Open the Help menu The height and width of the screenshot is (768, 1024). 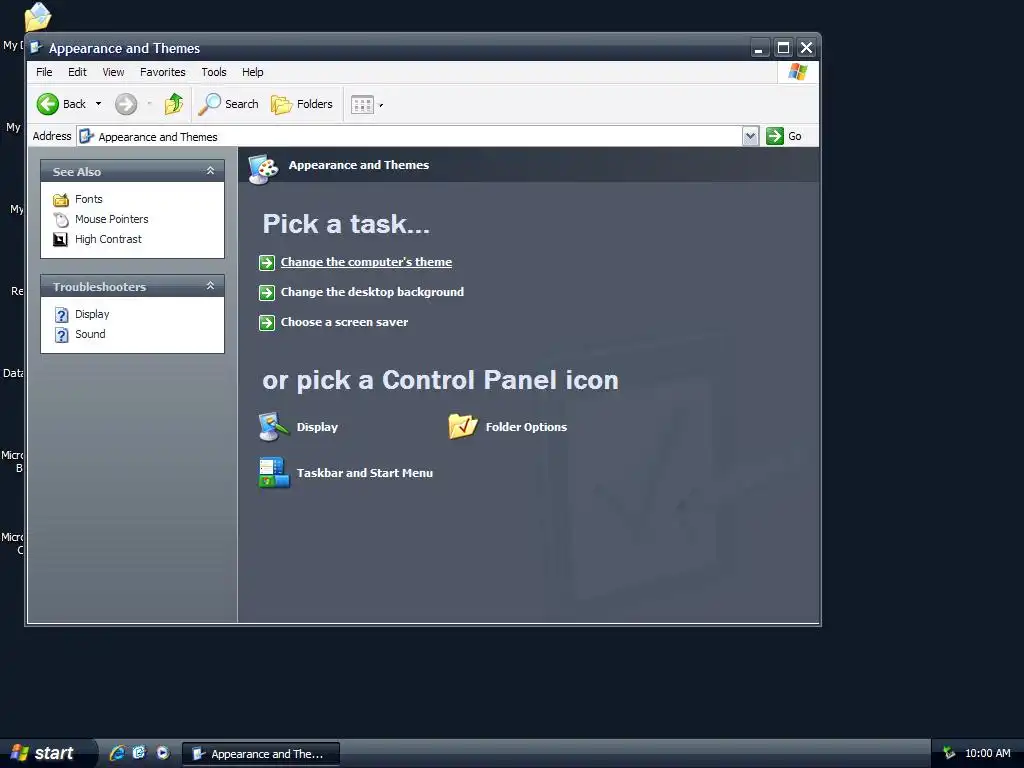[x=253, y=72]
